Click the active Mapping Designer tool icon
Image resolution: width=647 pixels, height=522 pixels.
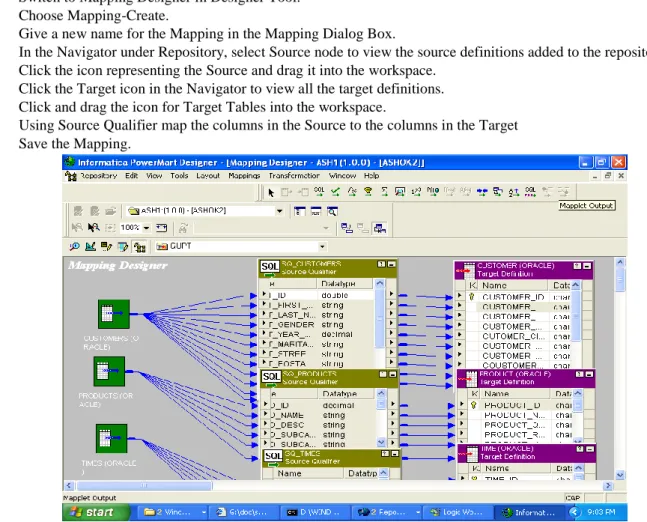coord(140,247)
